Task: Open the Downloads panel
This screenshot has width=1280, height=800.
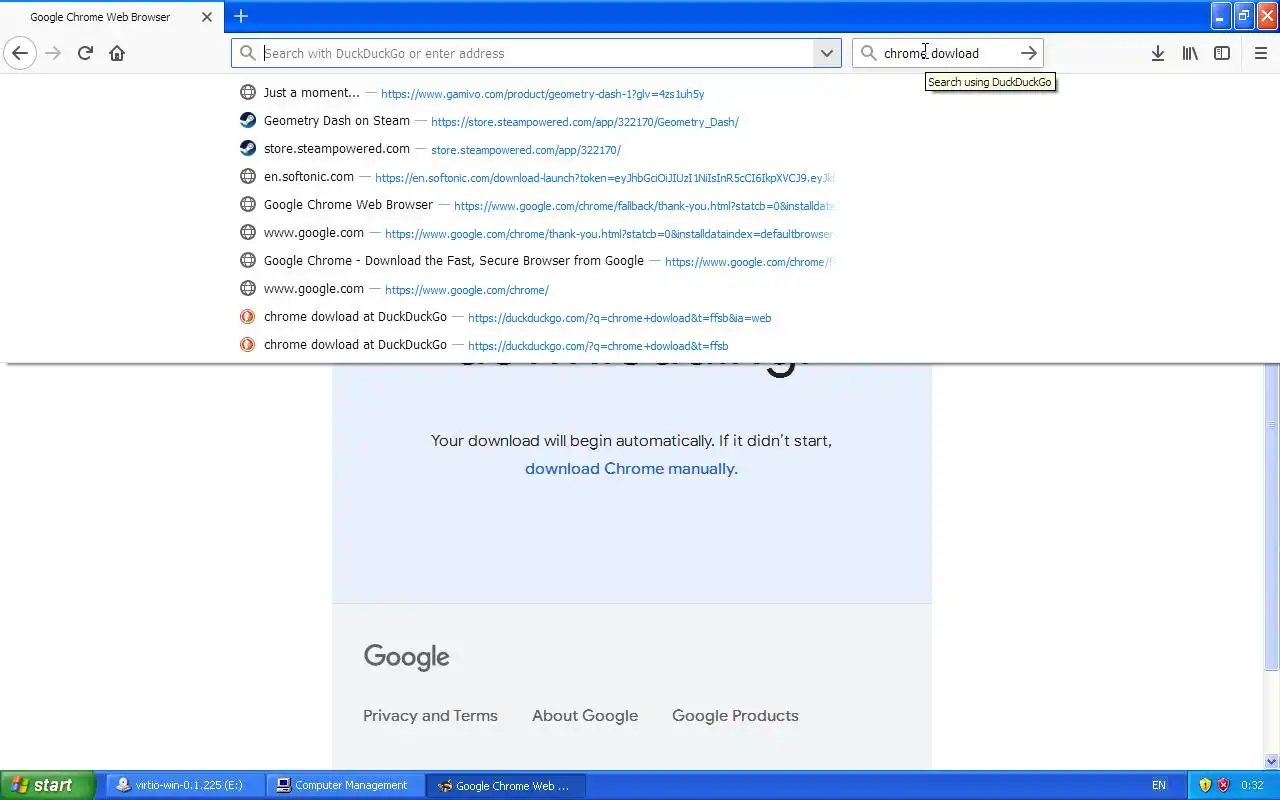Action: (x=1157, y=53)
